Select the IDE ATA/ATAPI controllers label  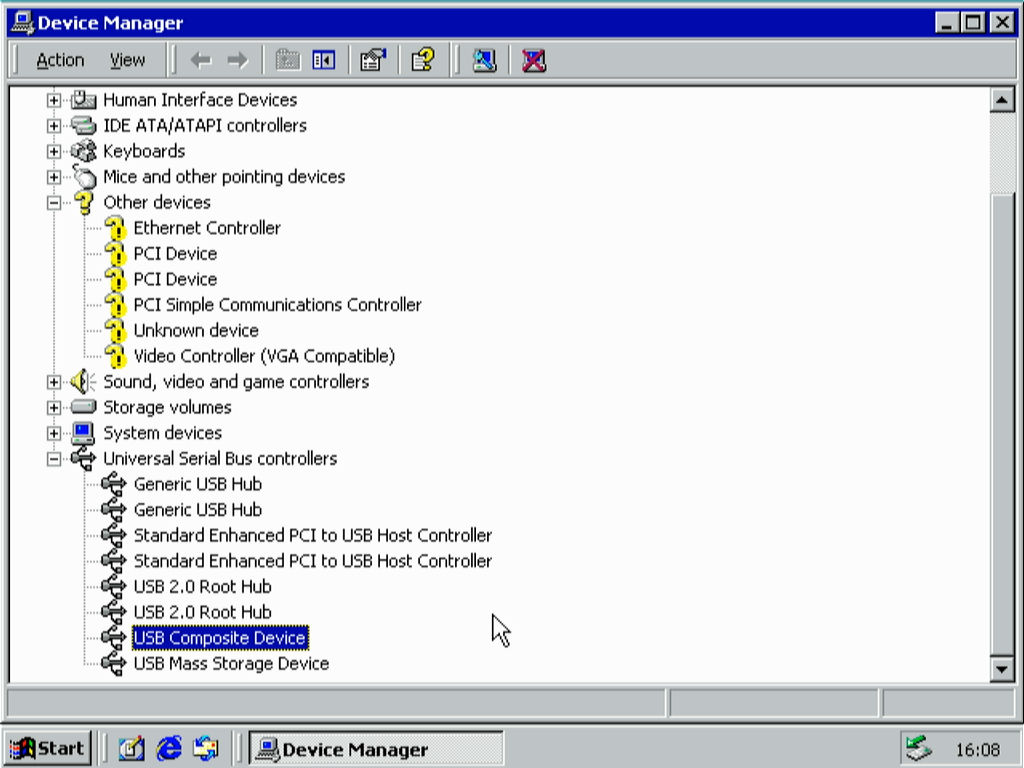pyautogui.click(x=205, y=125)
